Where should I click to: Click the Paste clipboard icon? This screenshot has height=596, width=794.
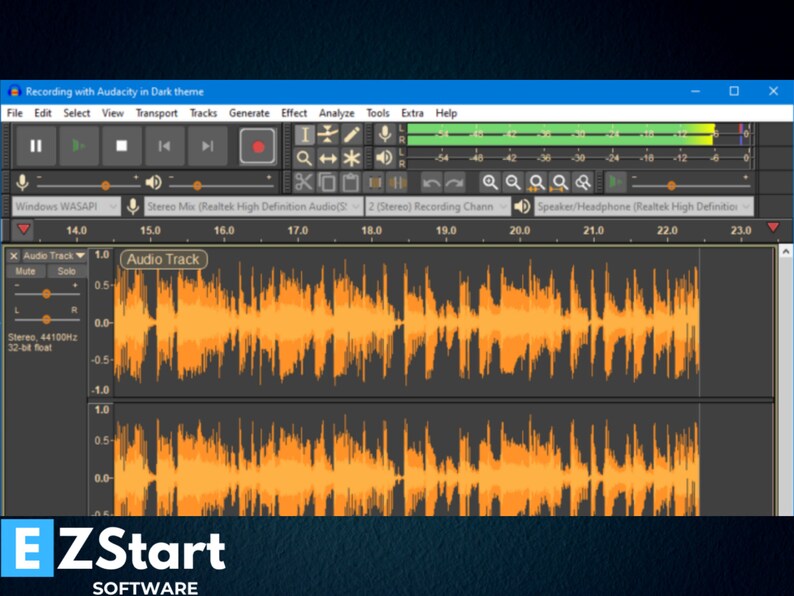point(350,182)
